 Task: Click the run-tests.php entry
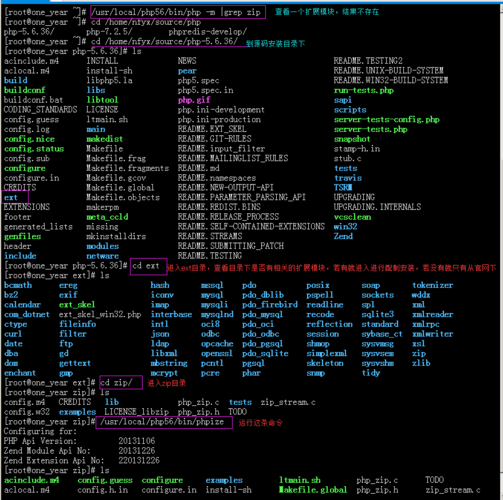364,90
